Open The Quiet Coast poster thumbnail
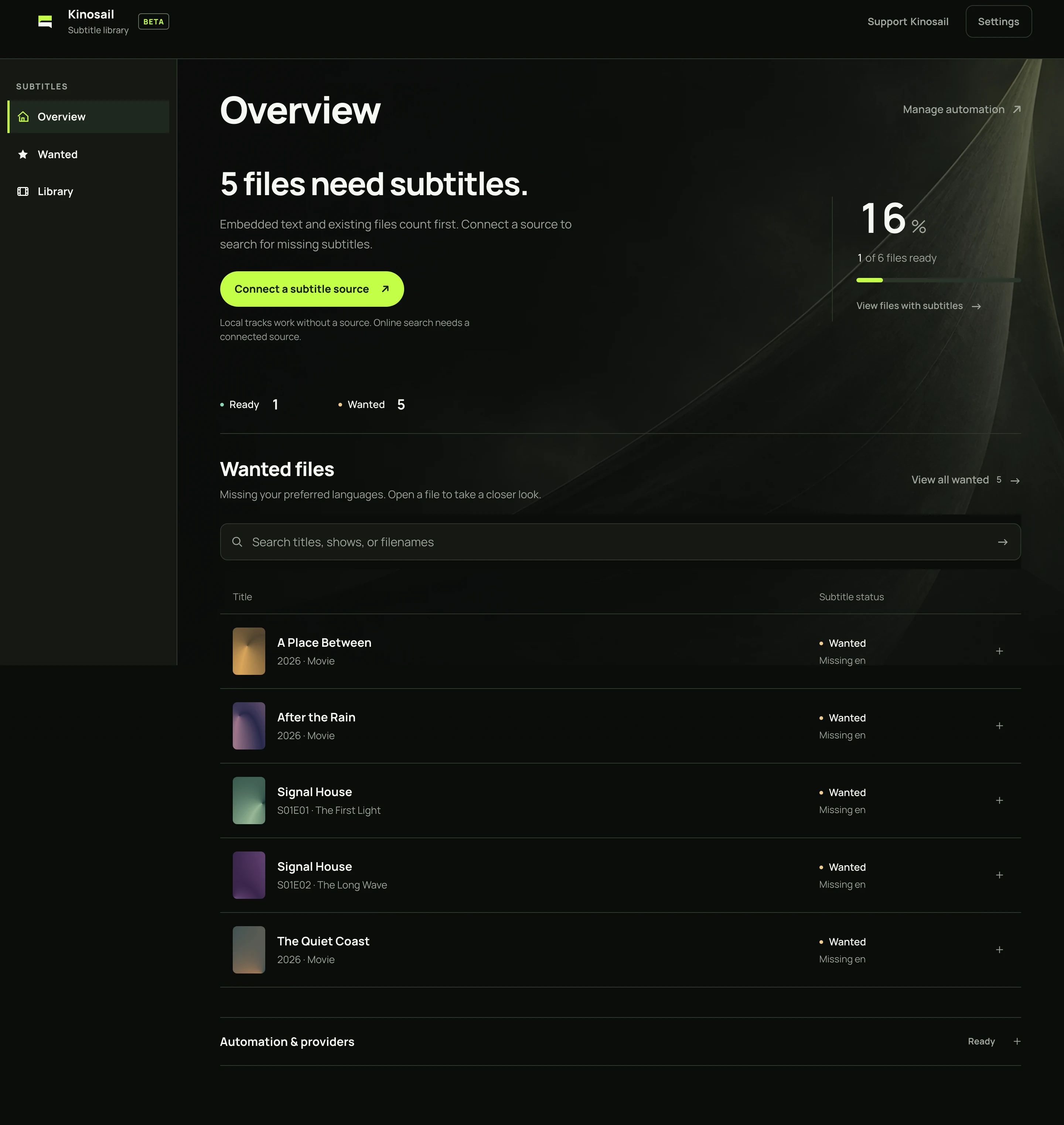The image size is (1064, 1125). [x=249, y=950]
